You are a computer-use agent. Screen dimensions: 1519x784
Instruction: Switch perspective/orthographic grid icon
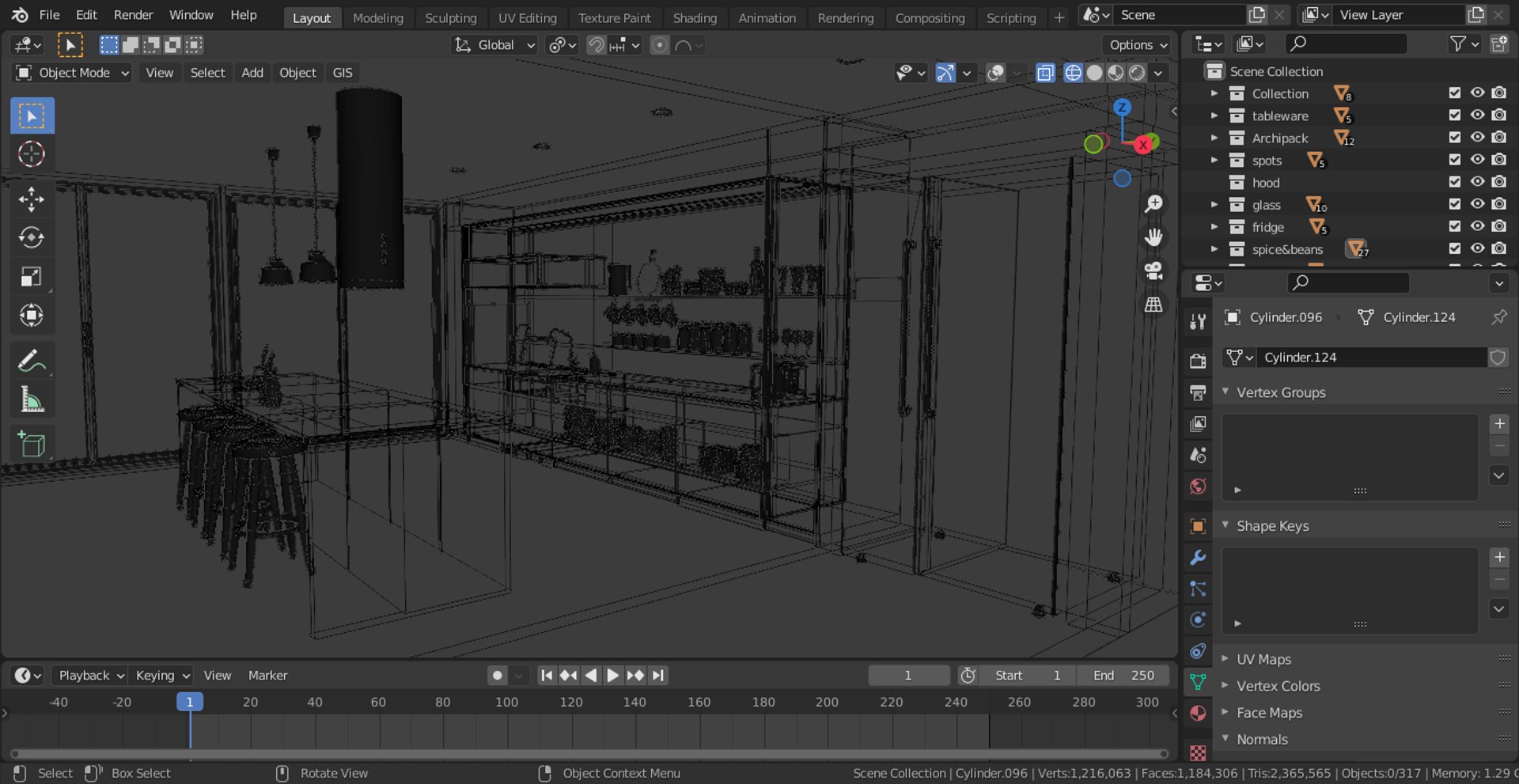1153,305
